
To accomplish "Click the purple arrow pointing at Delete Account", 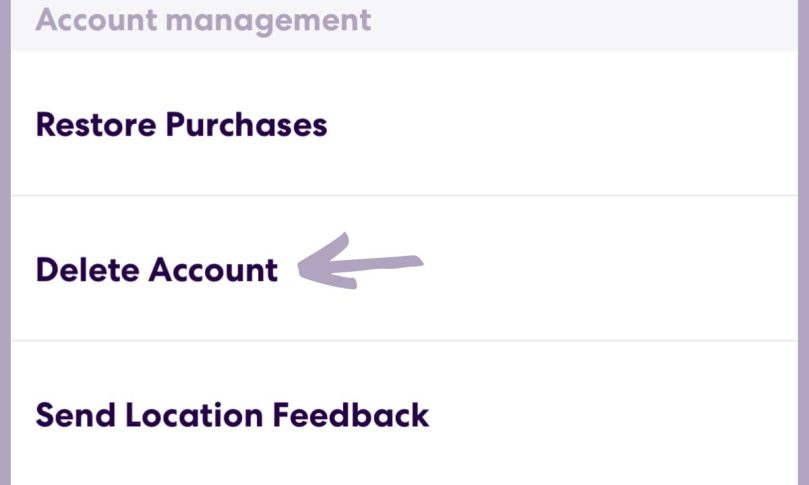I will tap(360, 264).
